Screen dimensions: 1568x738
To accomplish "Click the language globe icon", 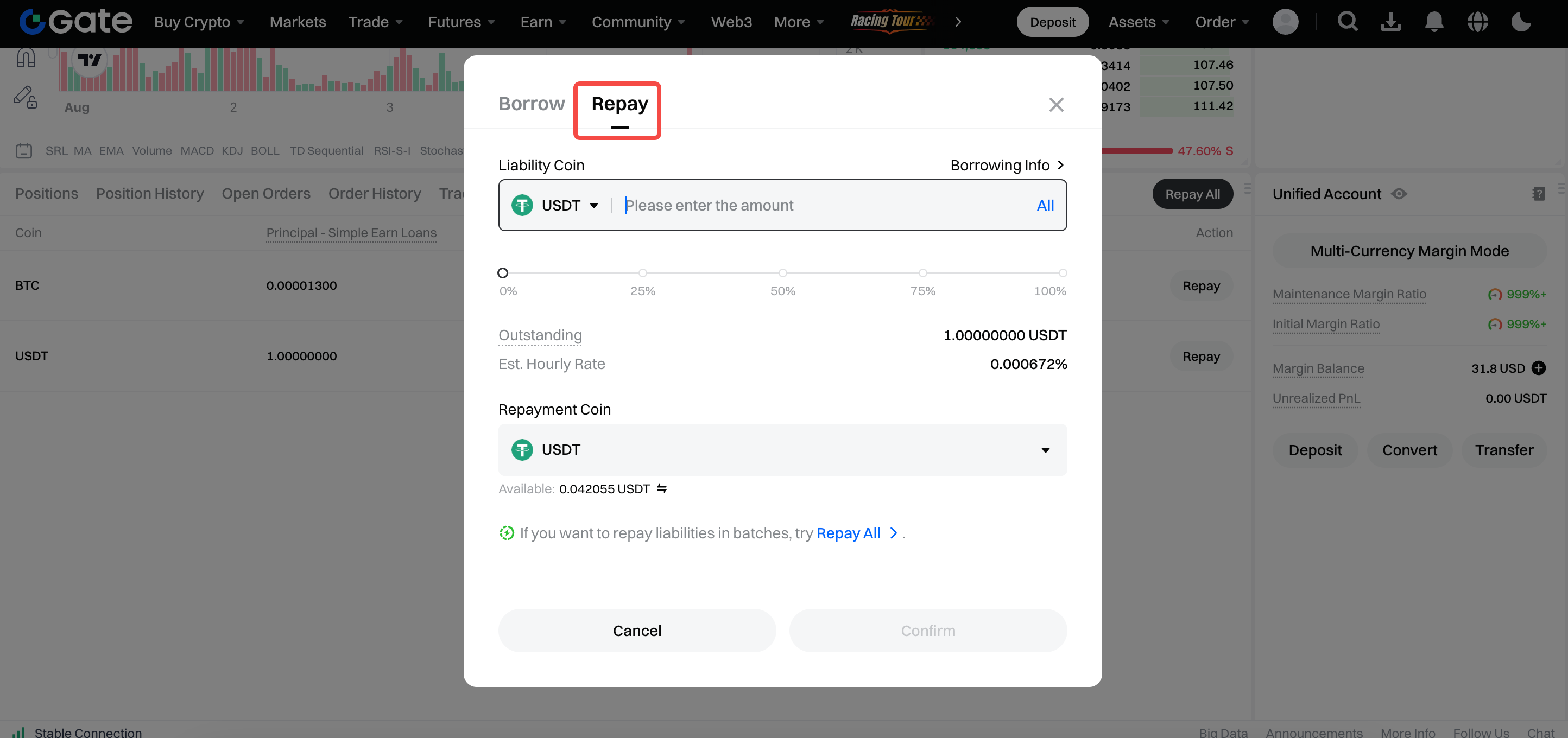I will [x=1477, y=22].
